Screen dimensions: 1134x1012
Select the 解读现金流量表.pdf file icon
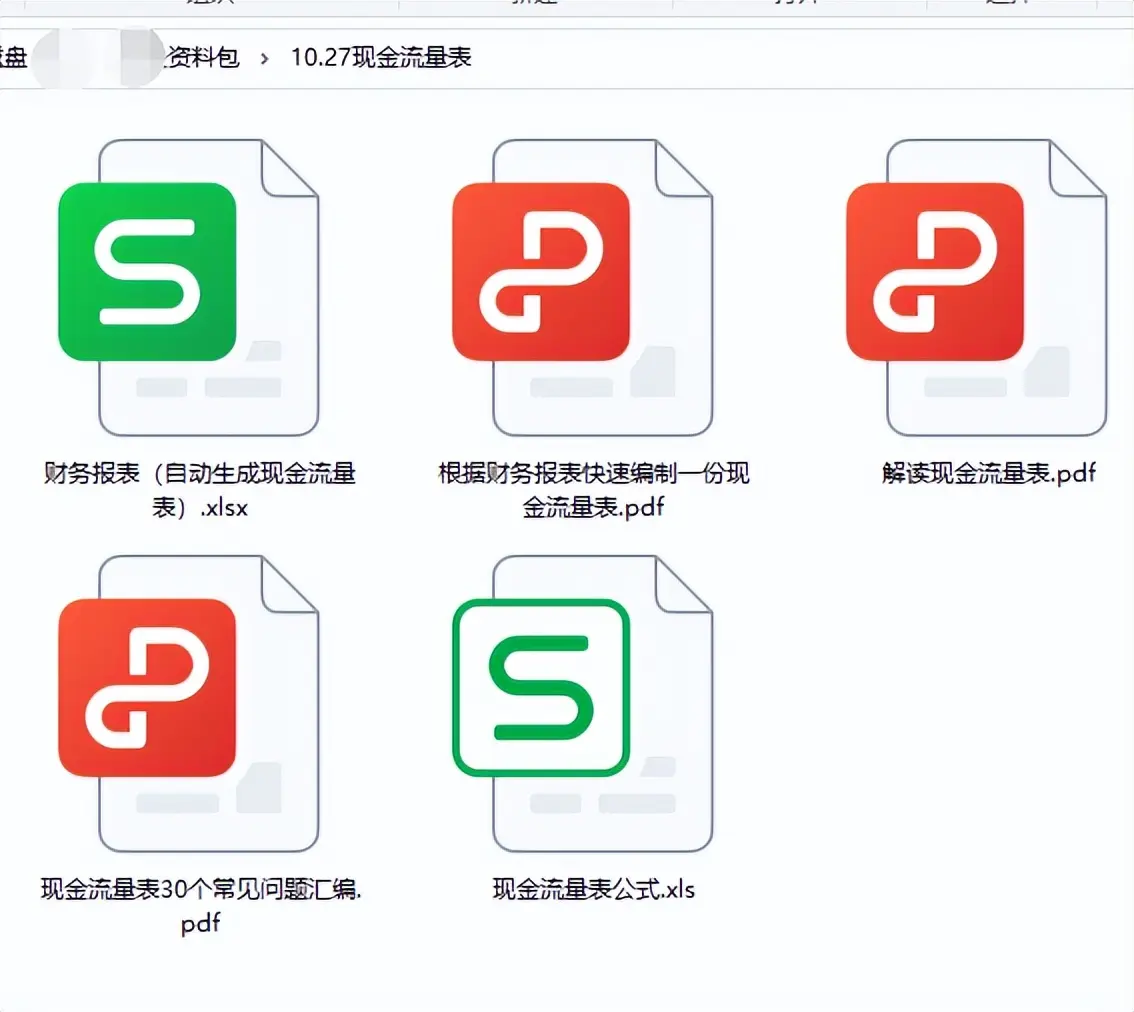[976, 287]
